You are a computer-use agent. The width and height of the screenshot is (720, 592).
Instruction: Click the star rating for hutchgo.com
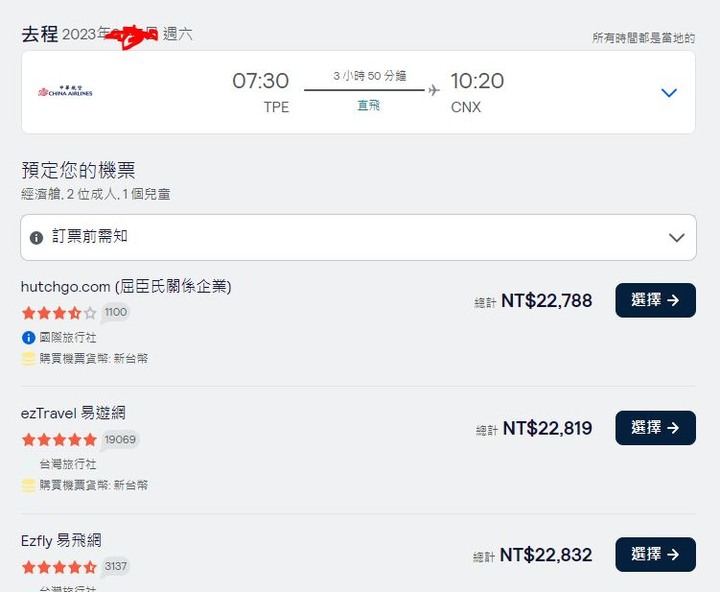[x=59, y=313]
